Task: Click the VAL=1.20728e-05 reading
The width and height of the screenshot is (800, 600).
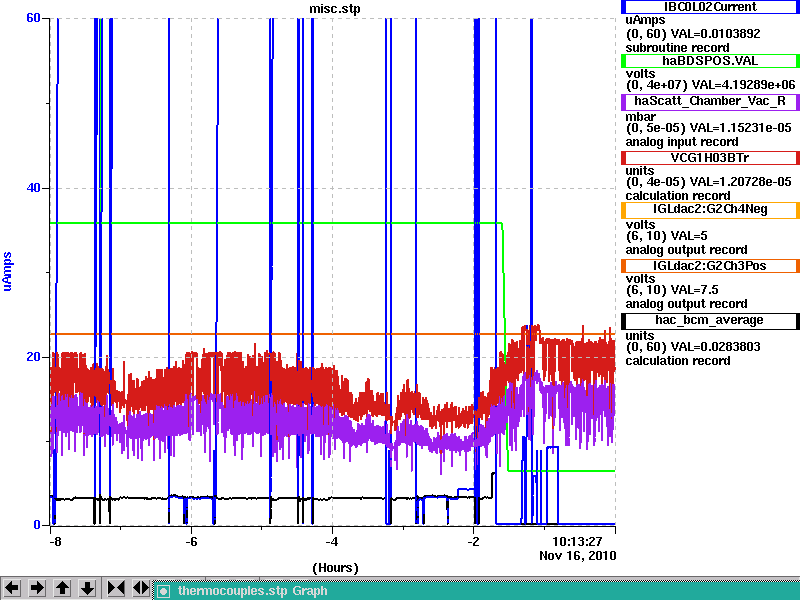Action: 741,182
